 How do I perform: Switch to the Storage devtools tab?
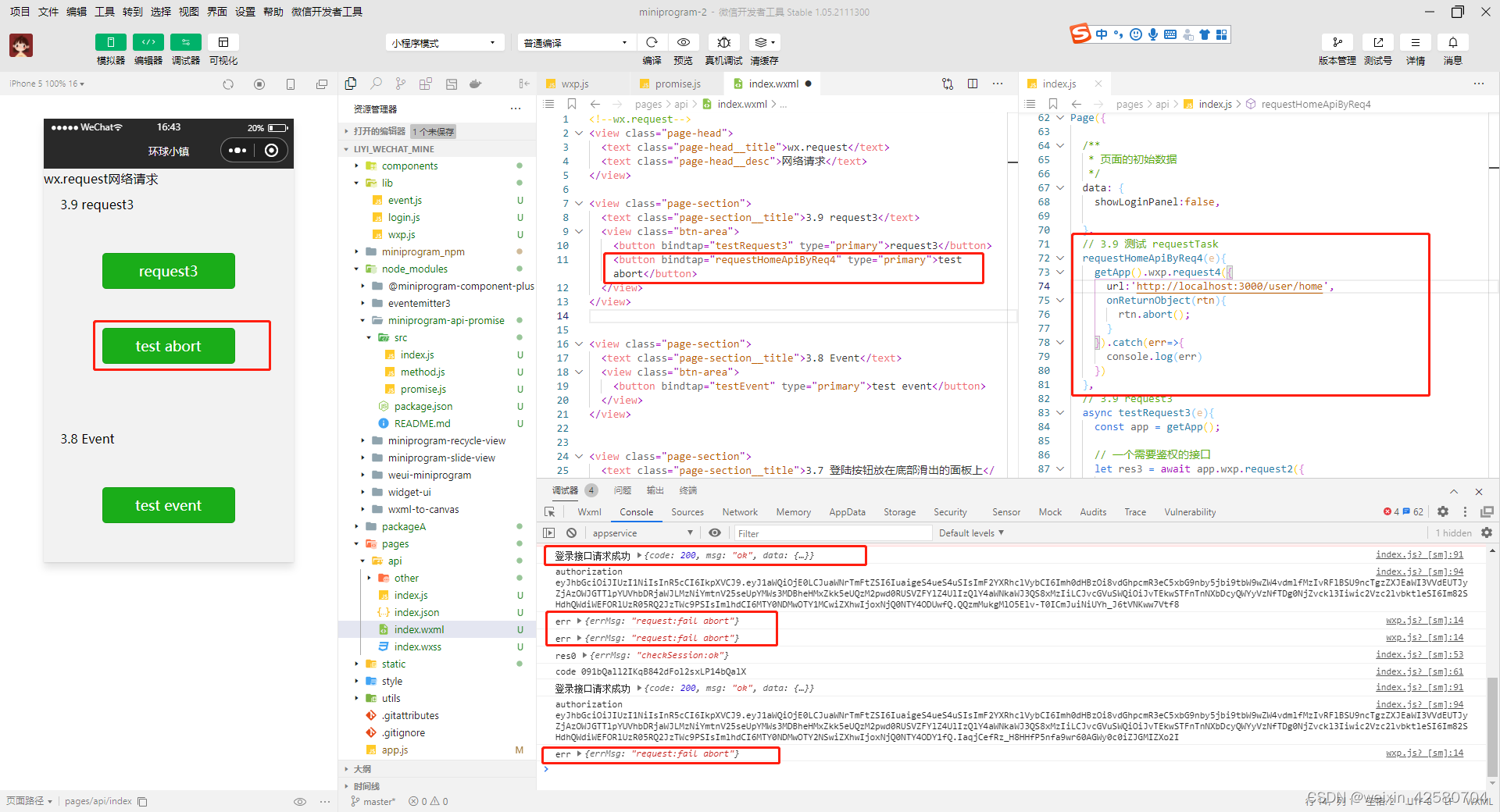point(899,512)
